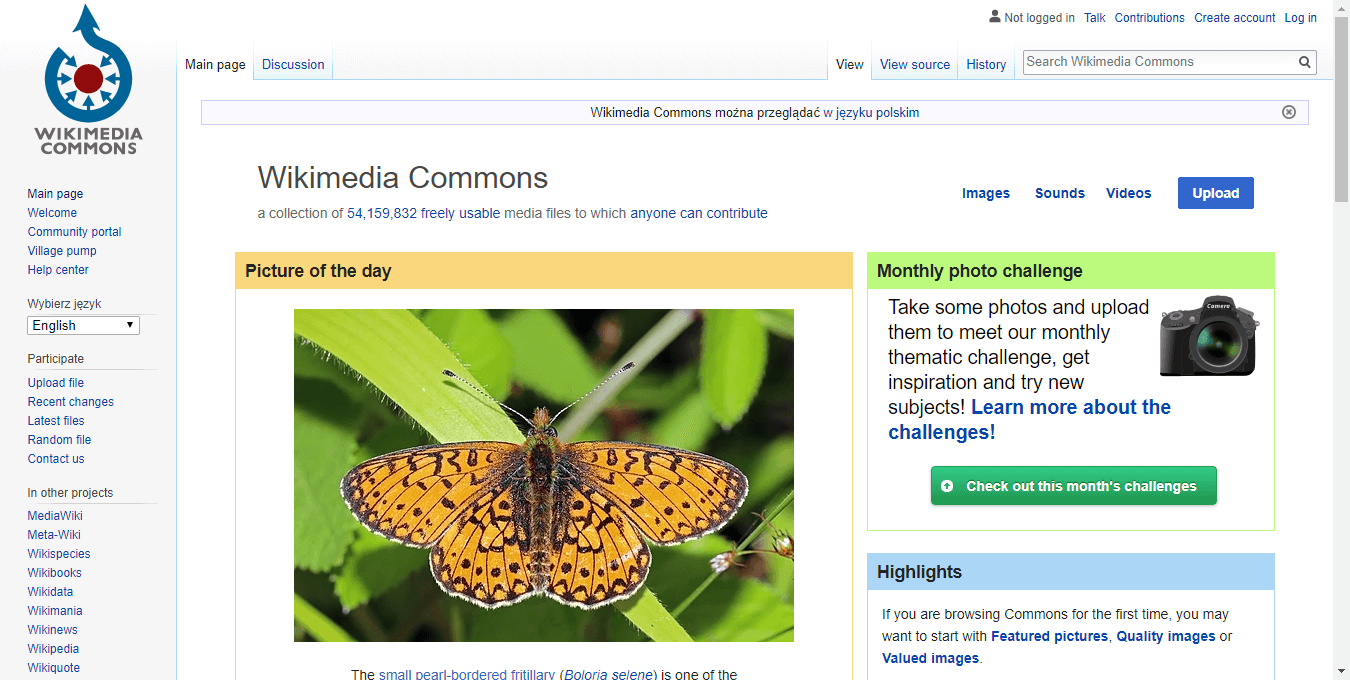
Task: Open Random file in the sidebar
Action: tap(59, 440)
